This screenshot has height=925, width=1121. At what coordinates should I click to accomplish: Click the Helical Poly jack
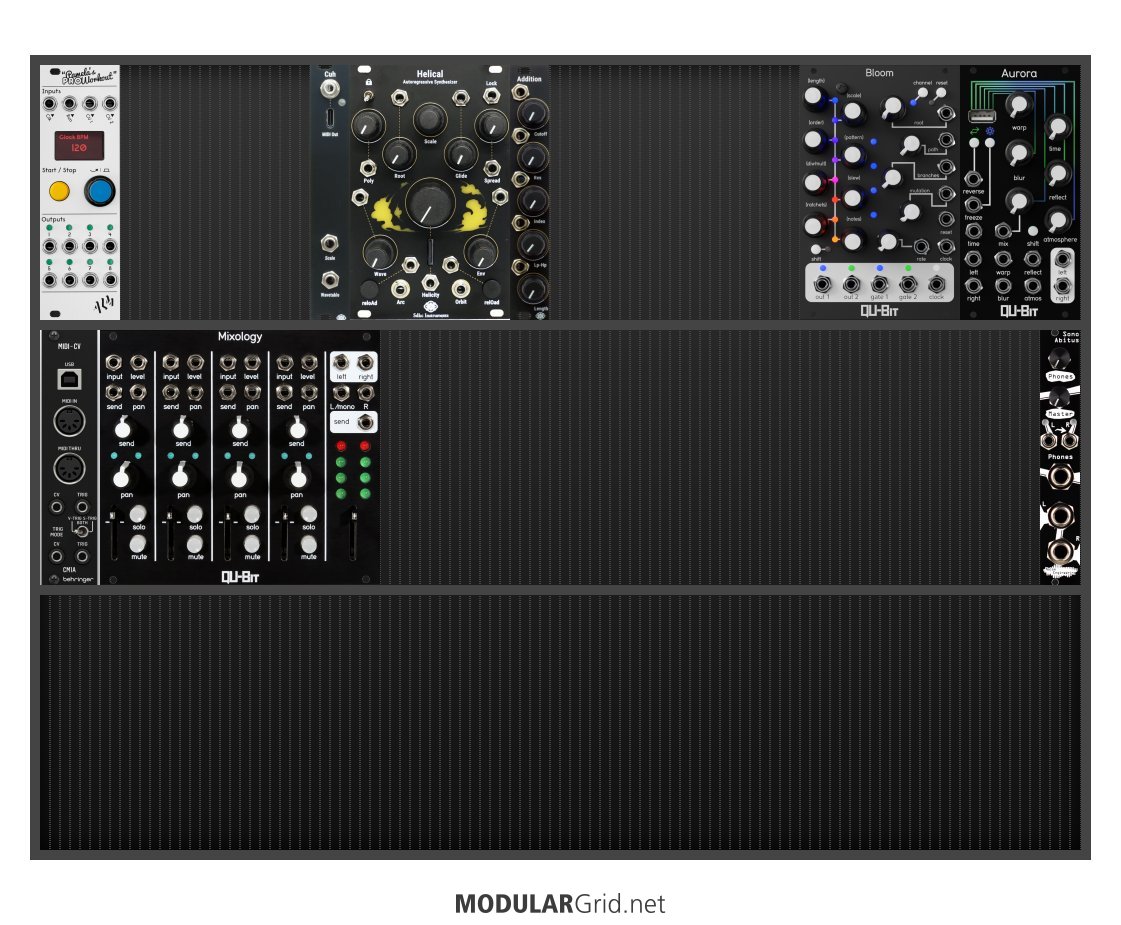(x=368, y=168)
